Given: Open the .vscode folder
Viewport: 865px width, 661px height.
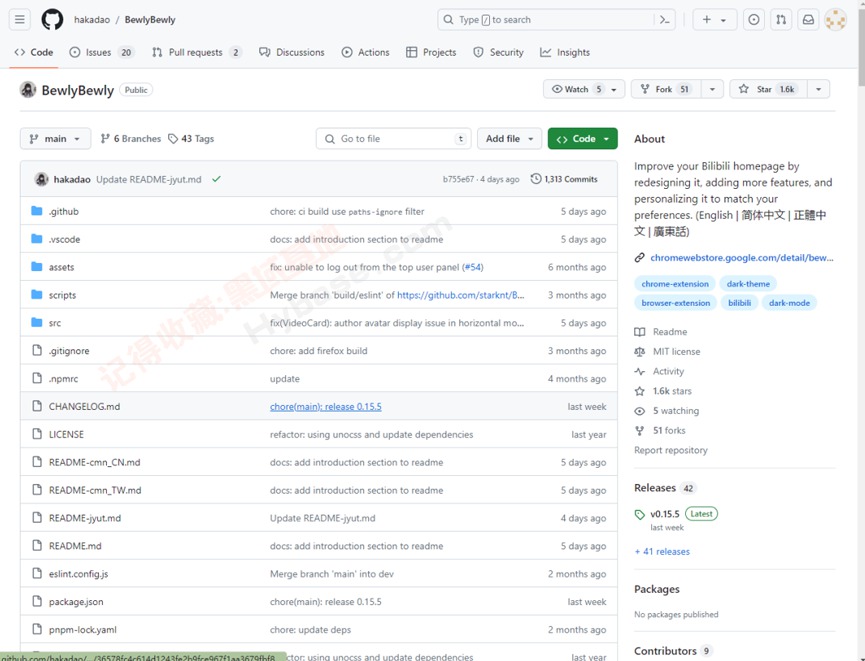Looking at the screenshot, I should click(64, 239).
